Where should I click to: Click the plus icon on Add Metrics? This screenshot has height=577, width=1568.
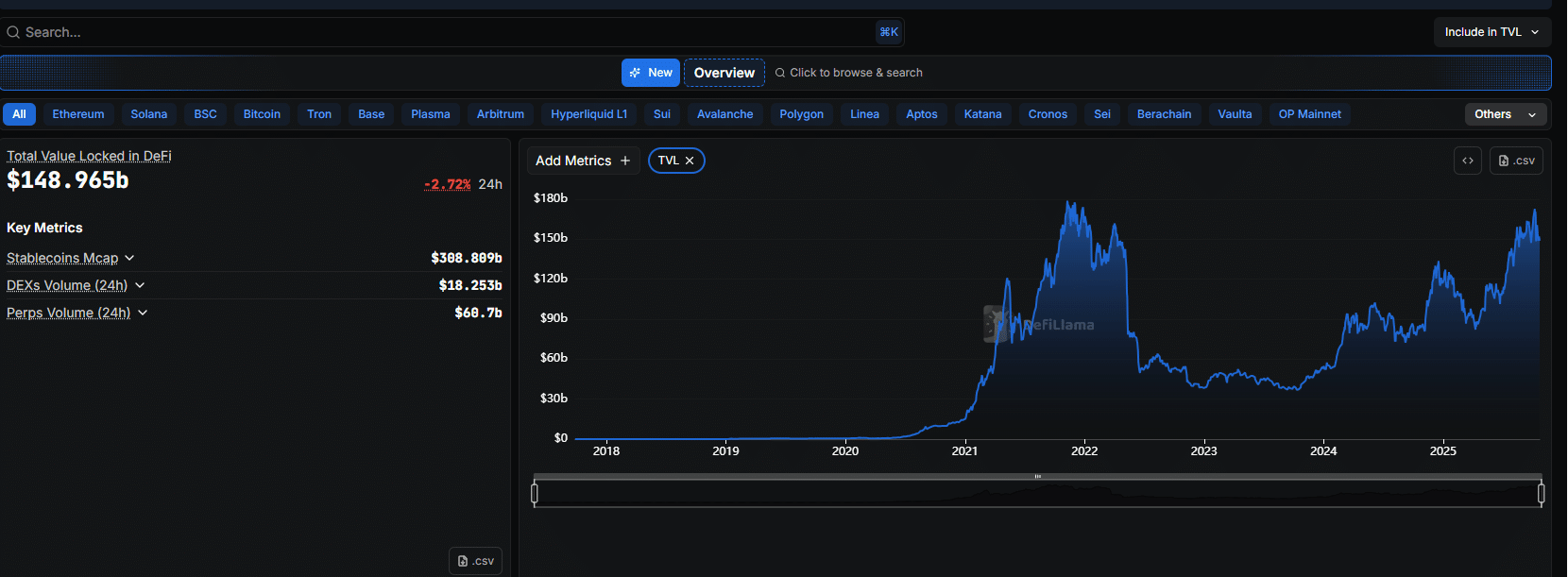(625, 161)
